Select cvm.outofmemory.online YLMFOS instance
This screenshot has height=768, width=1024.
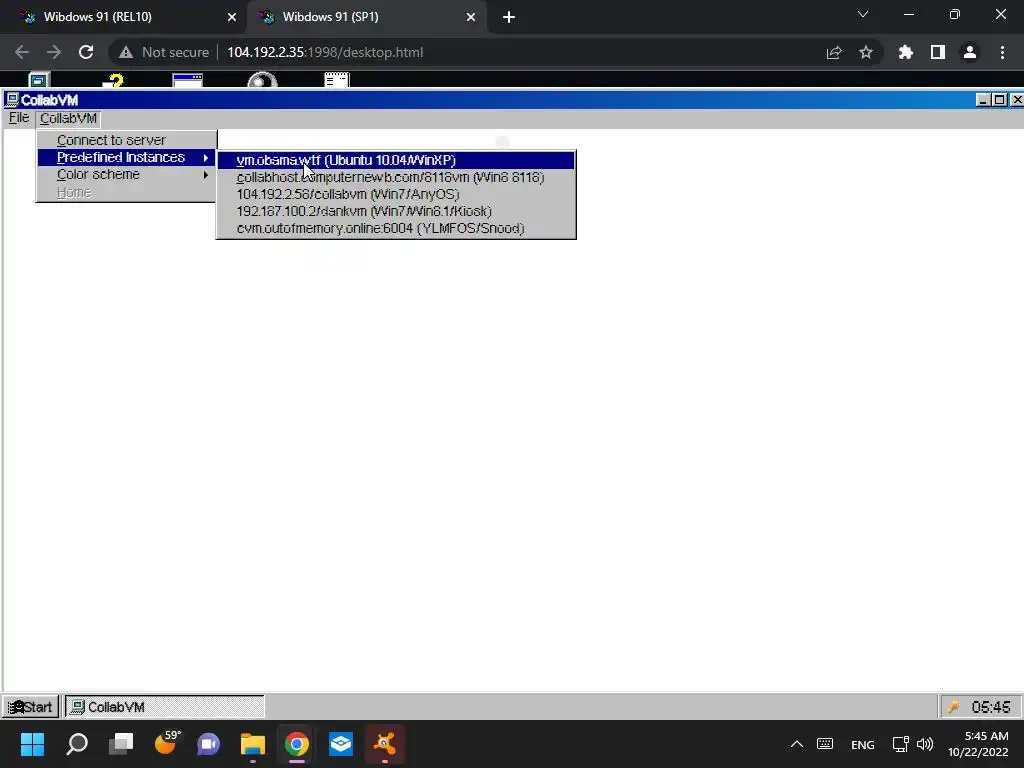[x=396, y=228]
